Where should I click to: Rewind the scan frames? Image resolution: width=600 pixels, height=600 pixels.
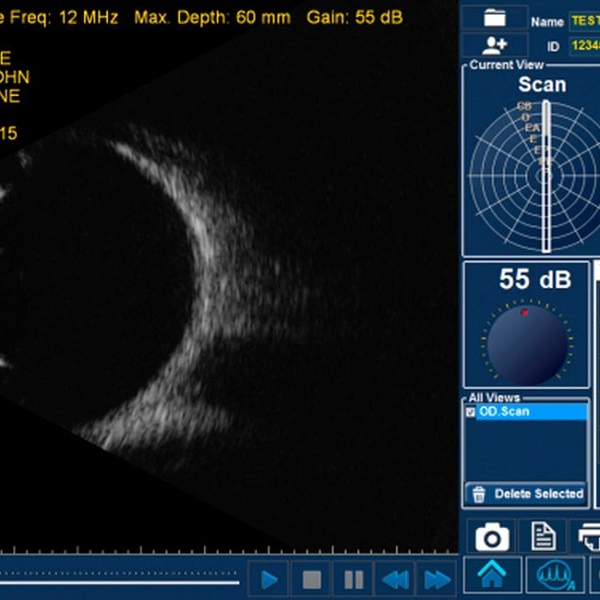click(395, 579)
